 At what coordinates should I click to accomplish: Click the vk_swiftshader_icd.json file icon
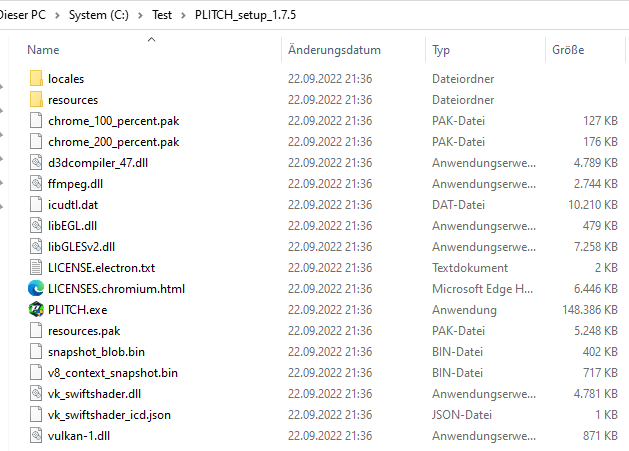point(36,414)
